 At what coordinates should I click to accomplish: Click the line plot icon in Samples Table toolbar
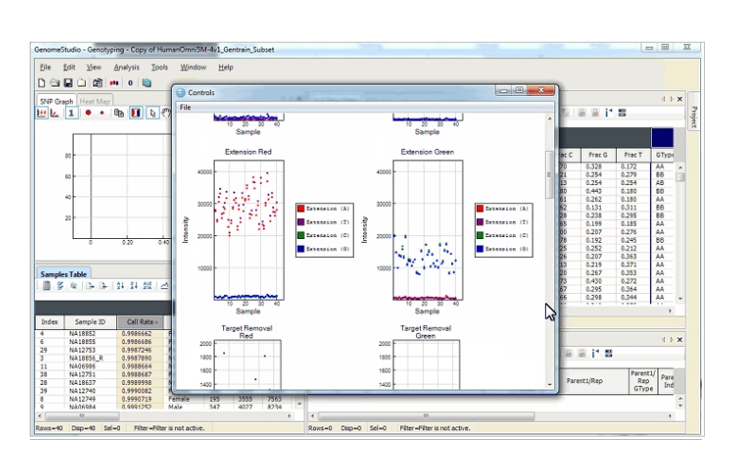pos(165,285)
